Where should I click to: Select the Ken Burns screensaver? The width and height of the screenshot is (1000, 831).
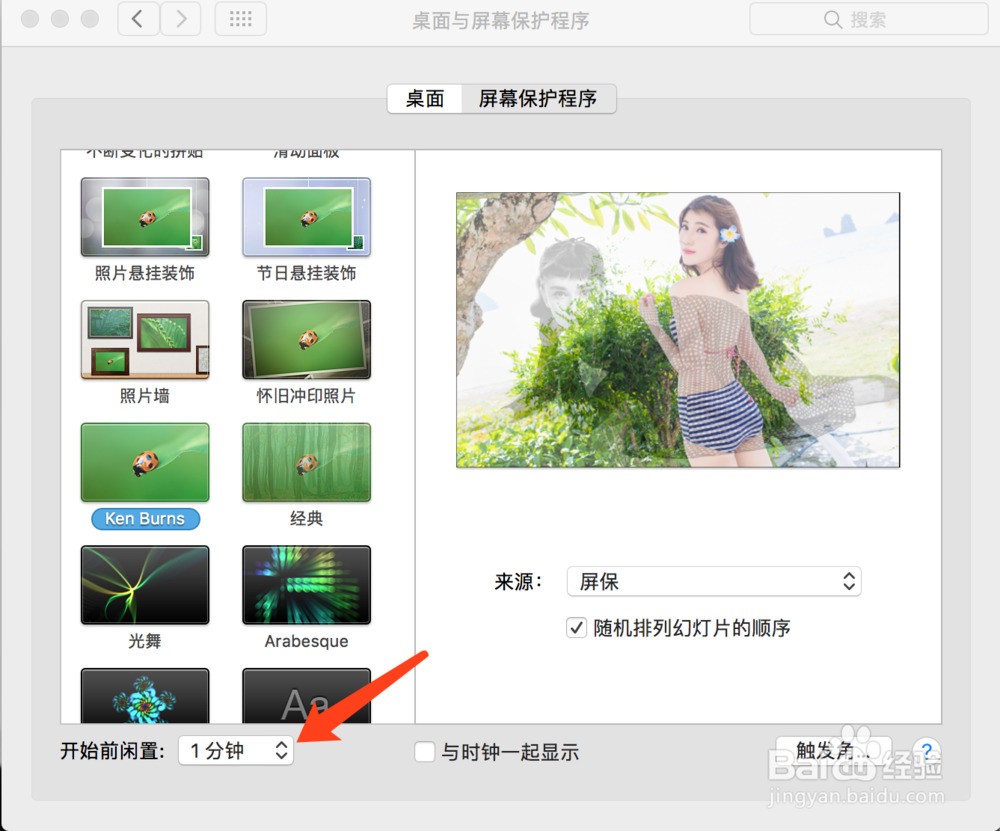144,462
